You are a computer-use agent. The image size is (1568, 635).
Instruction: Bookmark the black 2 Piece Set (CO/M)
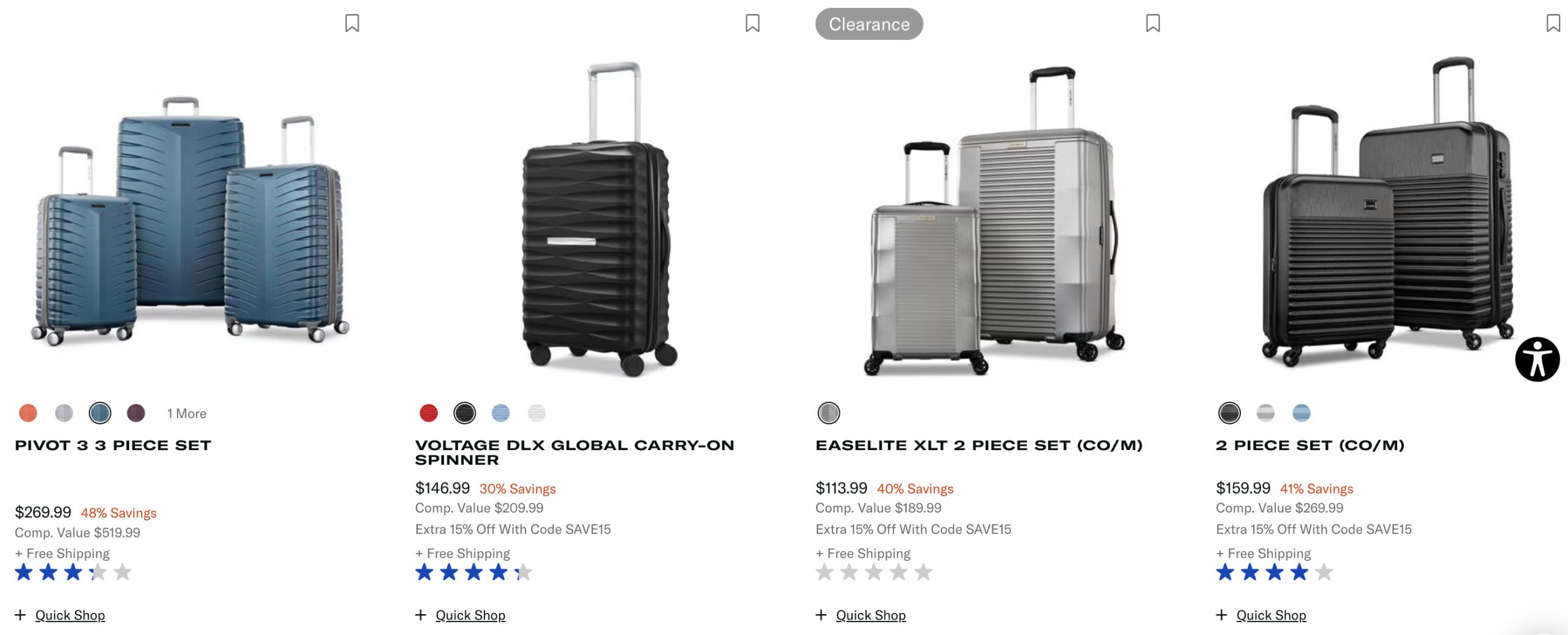coord(1553,23)
